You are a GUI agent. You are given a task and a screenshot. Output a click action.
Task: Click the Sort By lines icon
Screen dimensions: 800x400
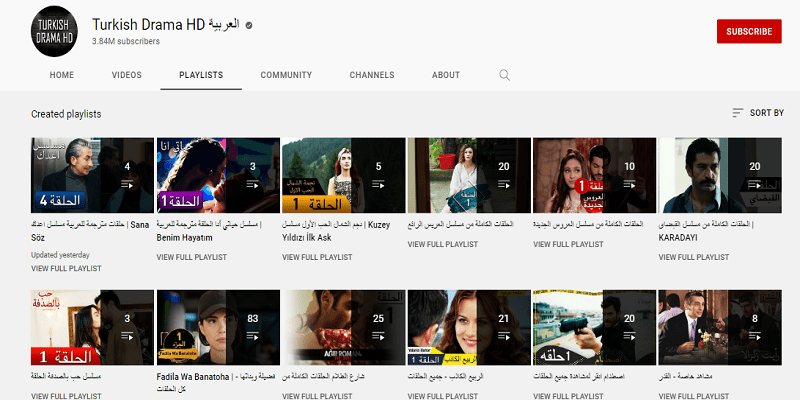pyautogui.click(x=738, y=113)
